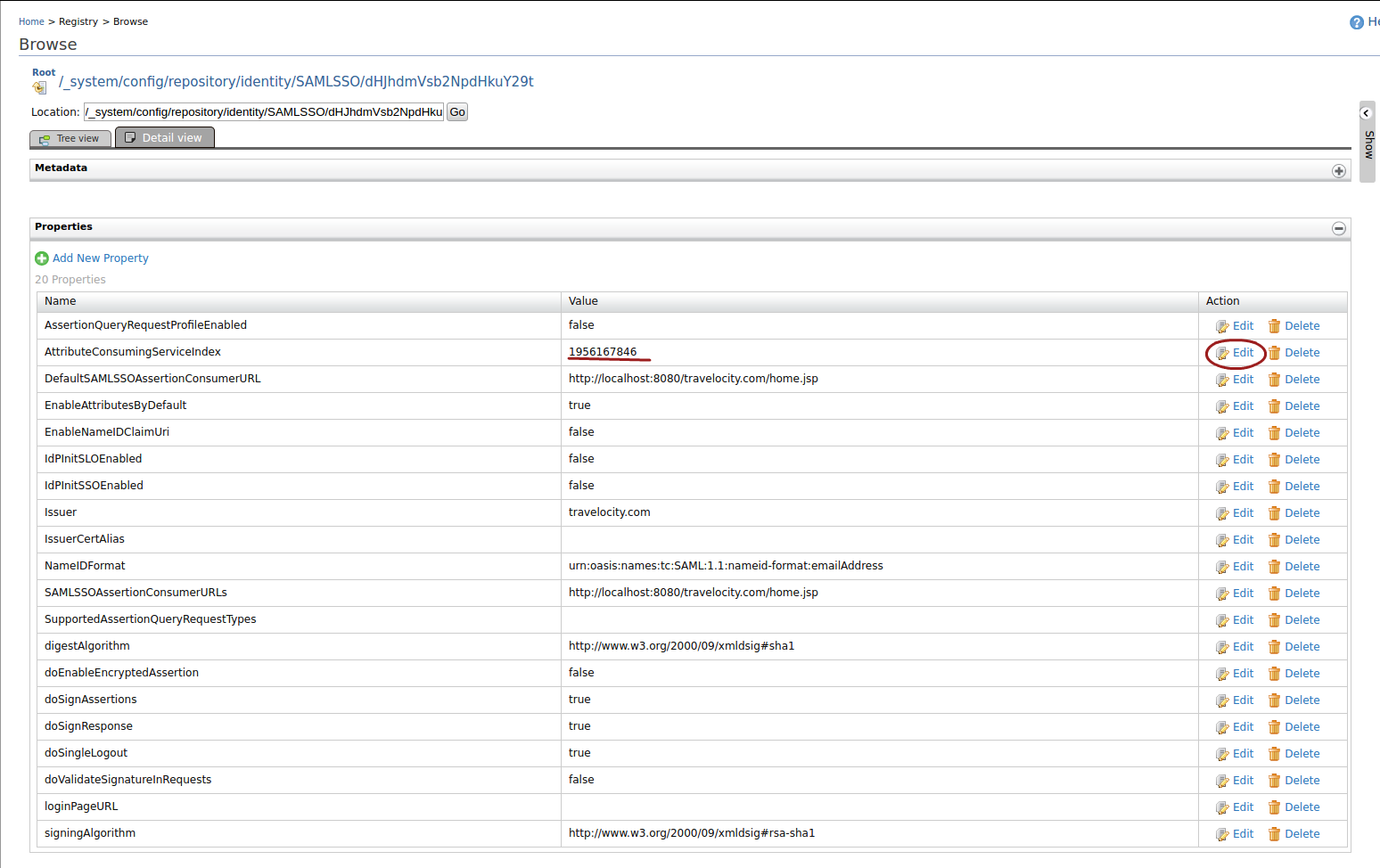Click Edit link for signingAlgorithm property
This screenshot has width=1380, height=868.
[1243, 834]
